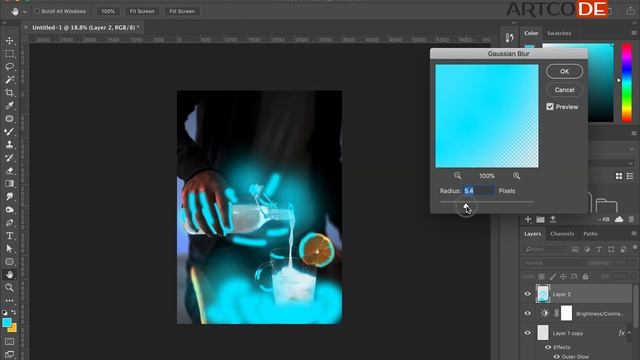The image size is (640, 360).
Task: Select the Path Selection tool
Action: pyautogui.click(x=9, y=249)
